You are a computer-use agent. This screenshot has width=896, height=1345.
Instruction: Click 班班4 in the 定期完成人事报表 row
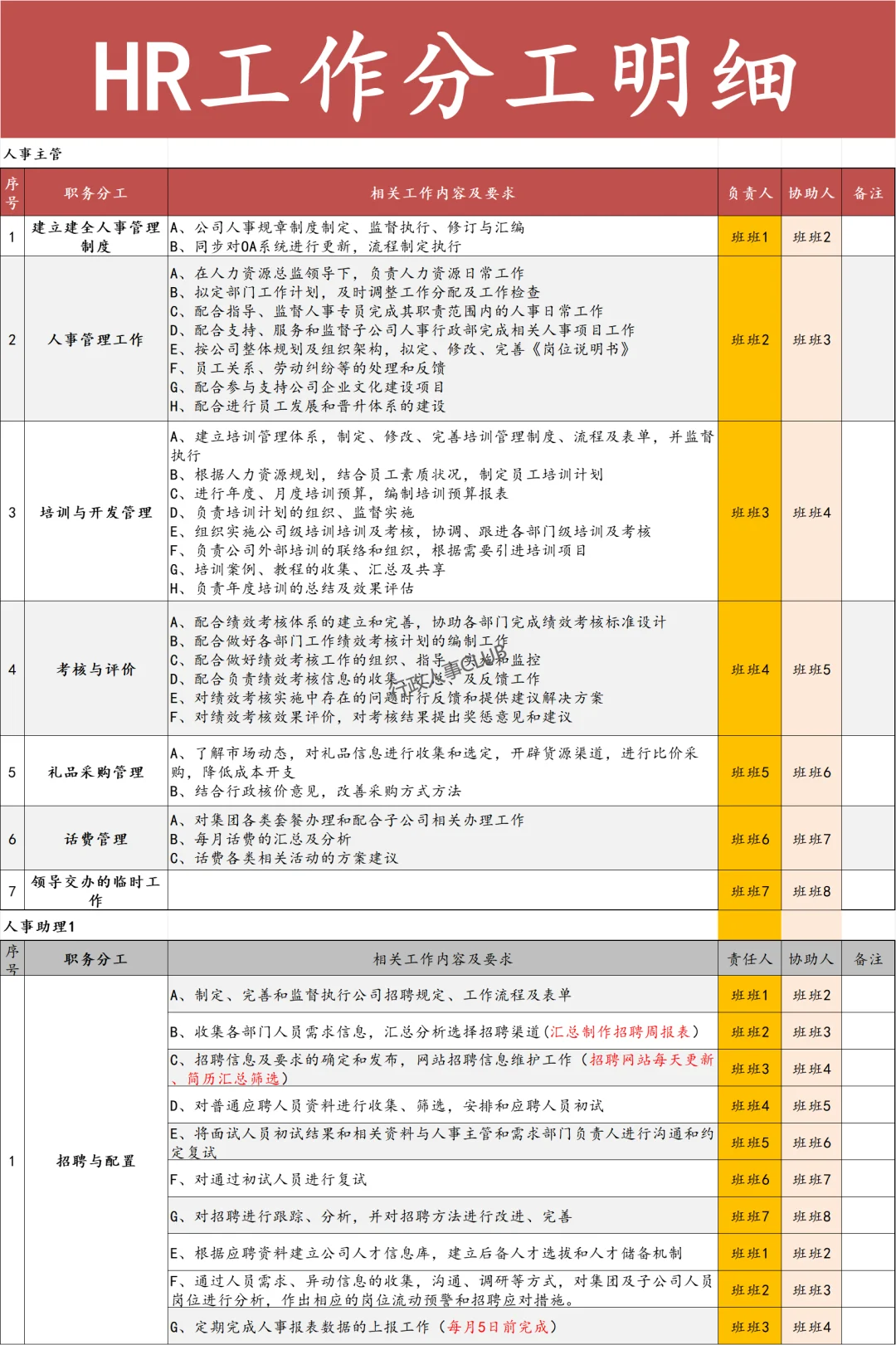pyautogui.click(x=811, y=1328)
